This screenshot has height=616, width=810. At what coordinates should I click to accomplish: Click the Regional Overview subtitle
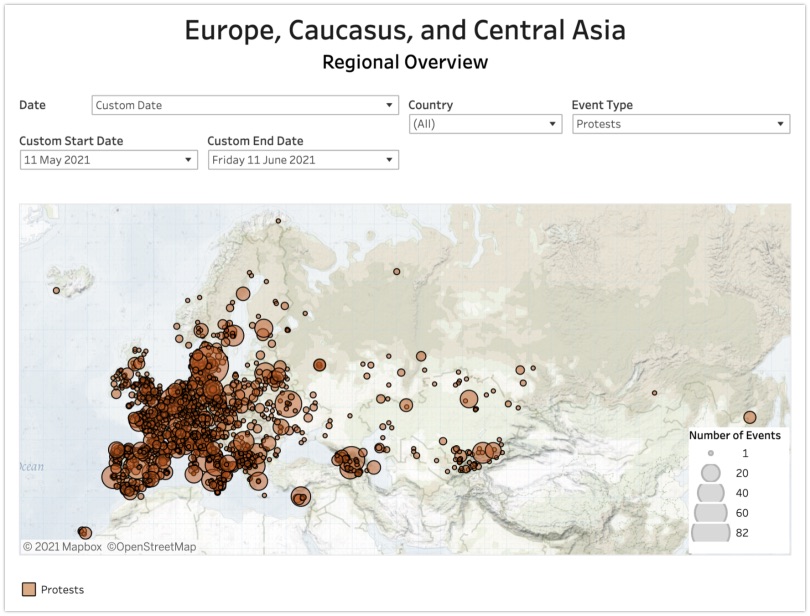405,63
